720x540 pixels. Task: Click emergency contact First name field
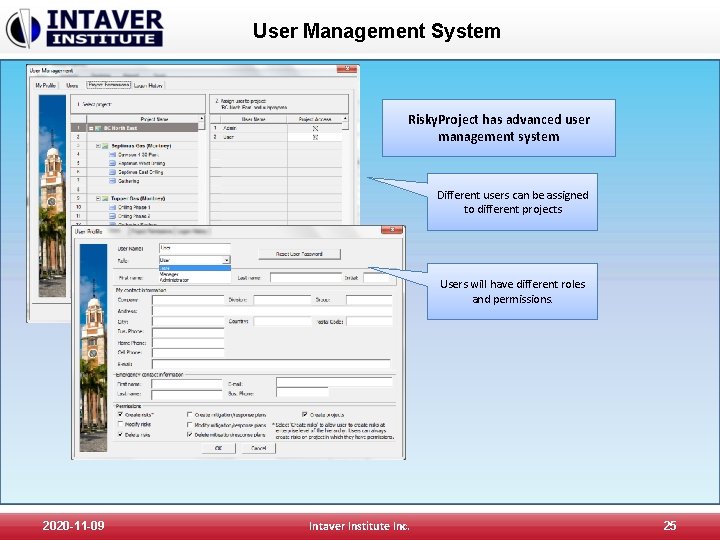click(x=187, y=384)
